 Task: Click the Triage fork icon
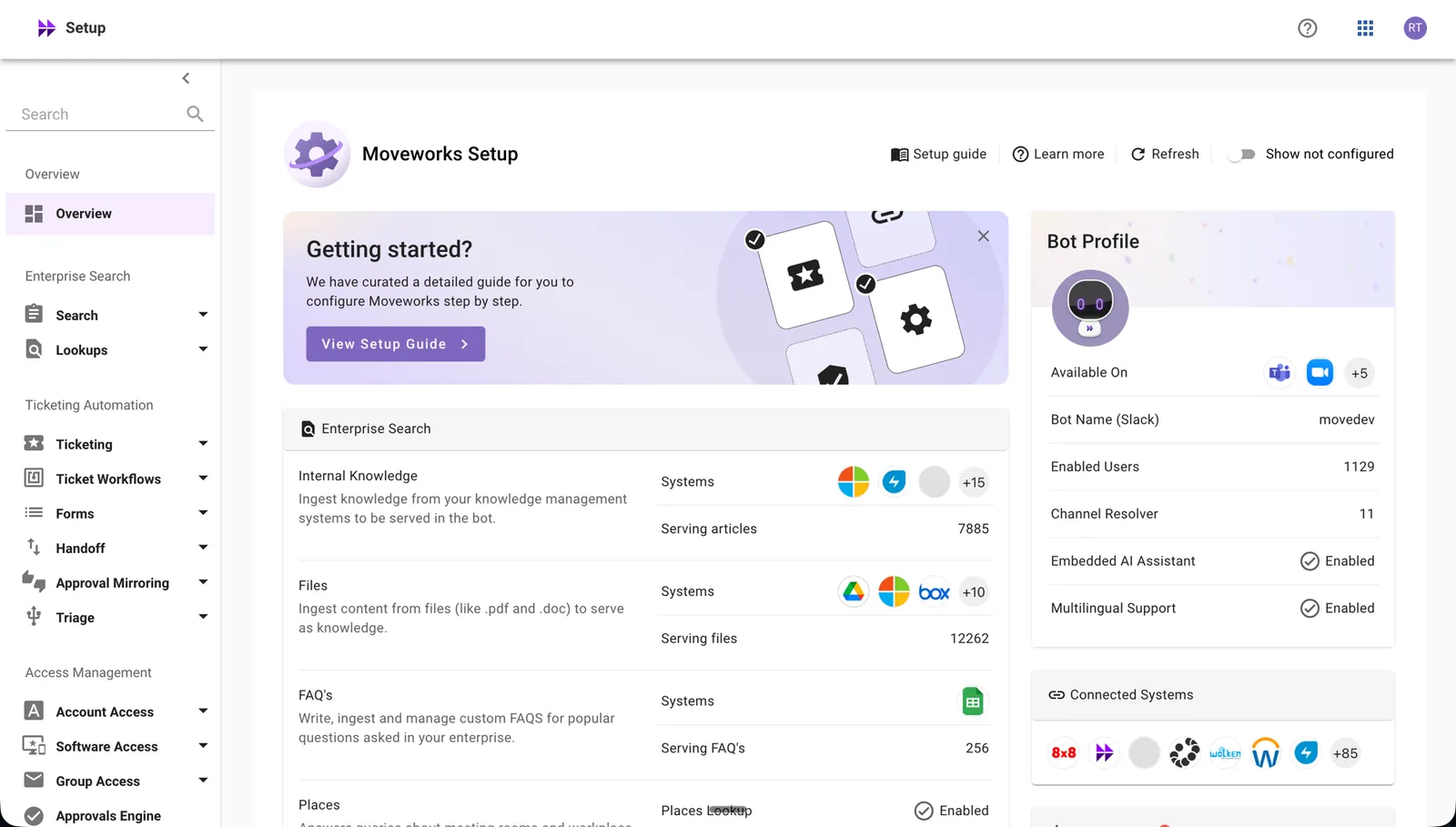click(x=34, y=616)
